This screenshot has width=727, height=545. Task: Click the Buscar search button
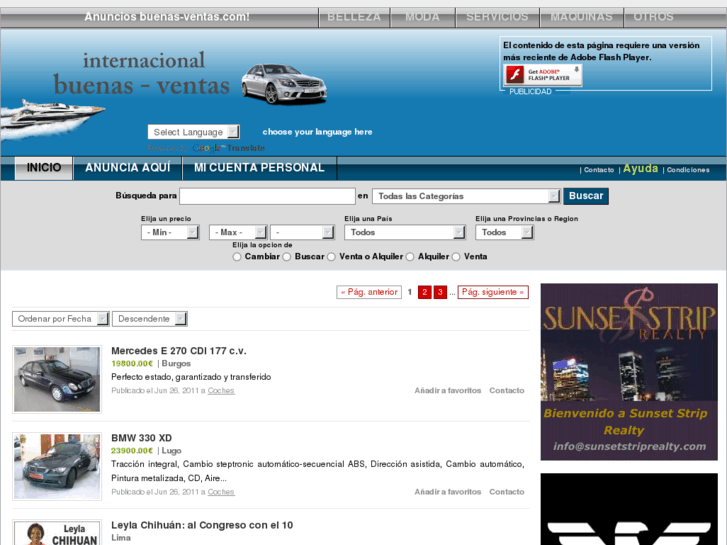tap(586, 196)
